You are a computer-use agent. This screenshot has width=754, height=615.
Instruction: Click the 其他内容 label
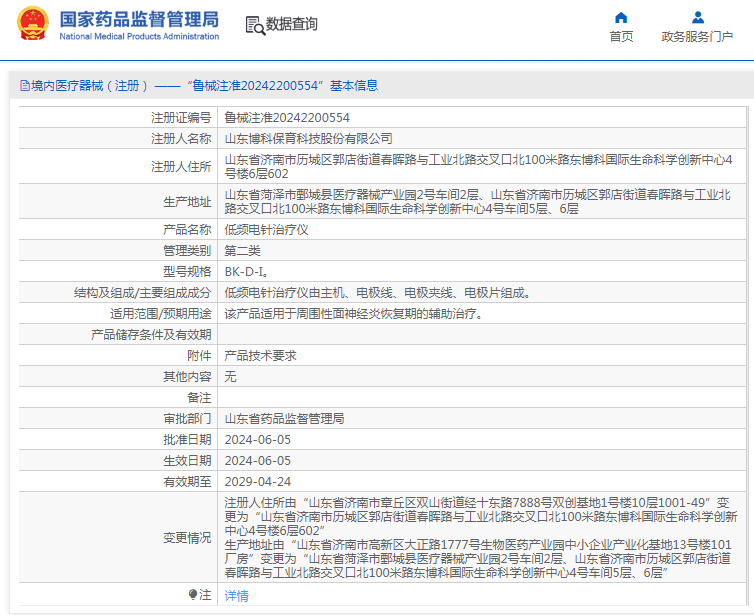click(x=187, y=377)
